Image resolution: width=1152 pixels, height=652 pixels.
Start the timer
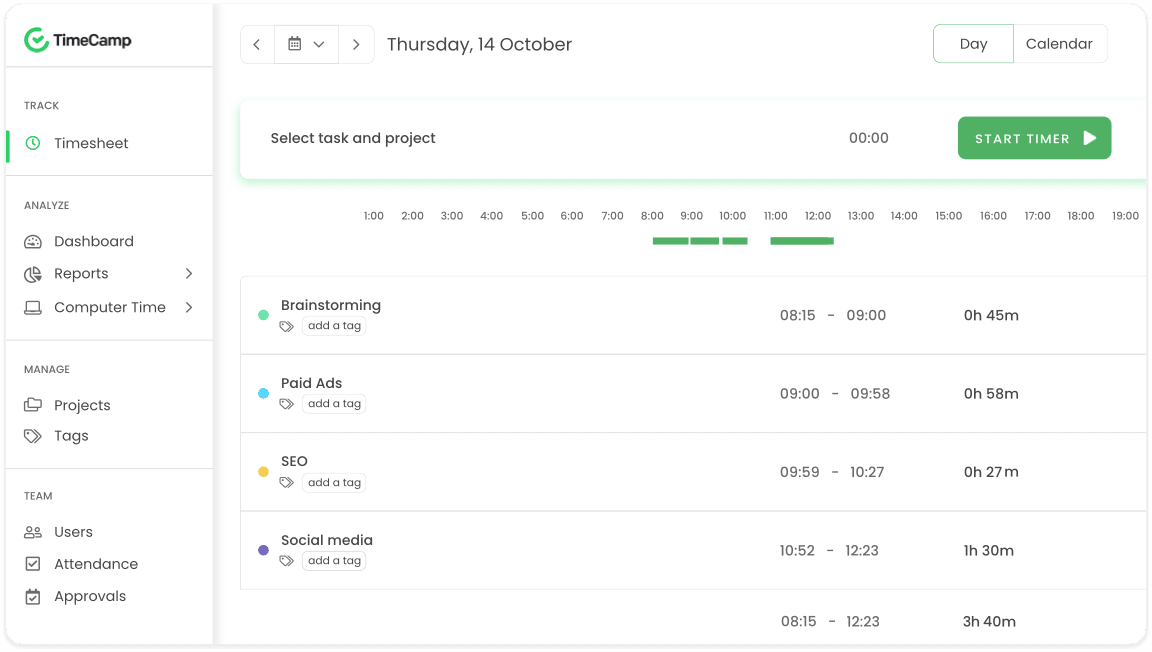tap(1034, 138)
